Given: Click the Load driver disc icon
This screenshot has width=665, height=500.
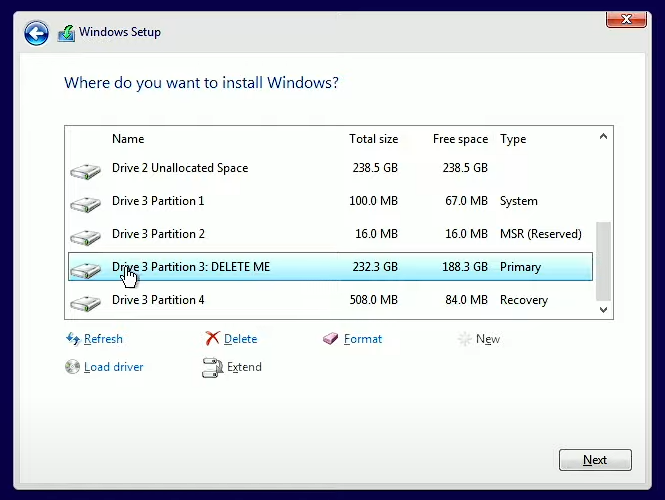Looking at the screenshot, I should pos(73,367).
